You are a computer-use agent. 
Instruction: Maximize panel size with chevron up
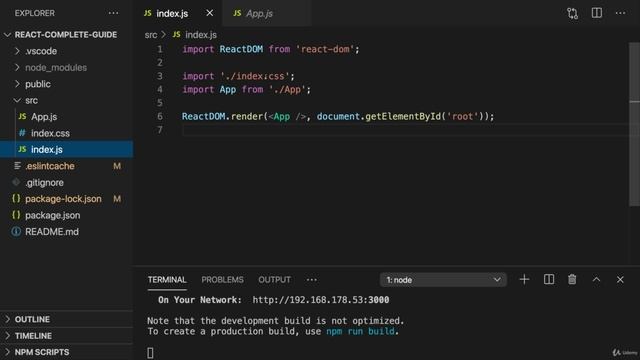pos(596,280)
